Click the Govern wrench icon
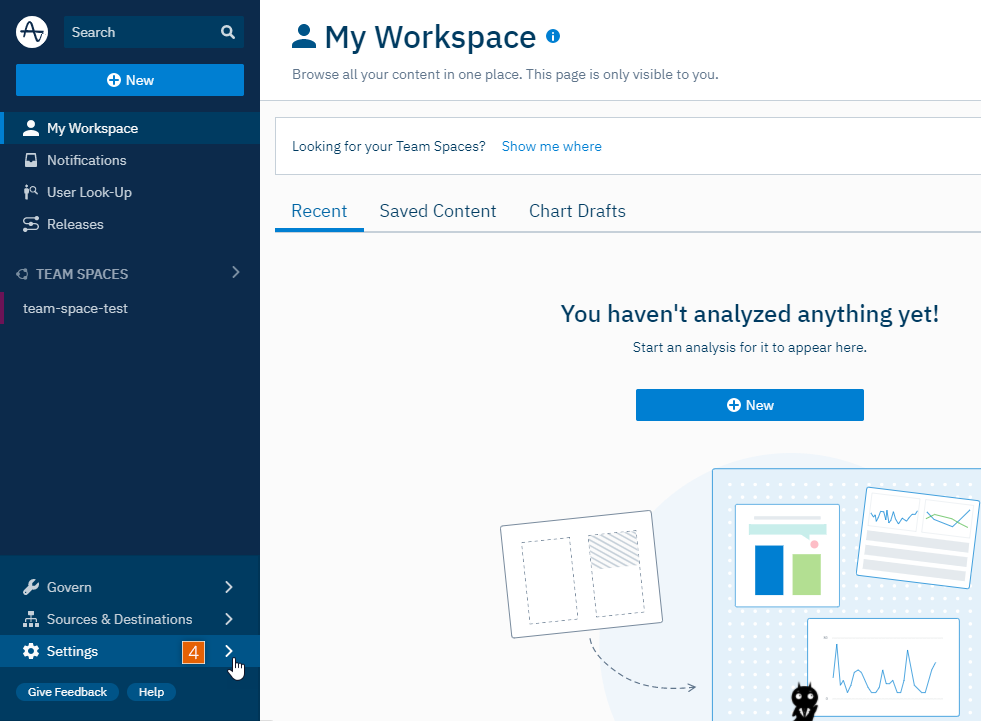Screen dimensions: 981x721 [31, 587]
